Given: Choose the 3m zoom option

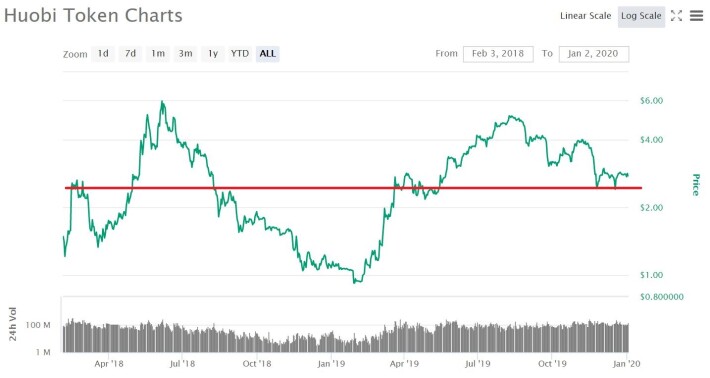Looking at the screenshot, I should [x=185, y=53].
